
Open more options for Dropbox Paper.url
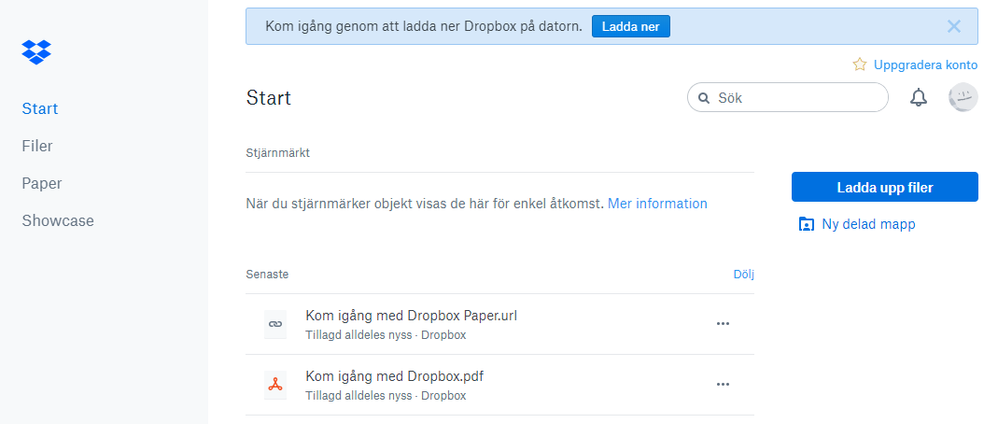723,324
